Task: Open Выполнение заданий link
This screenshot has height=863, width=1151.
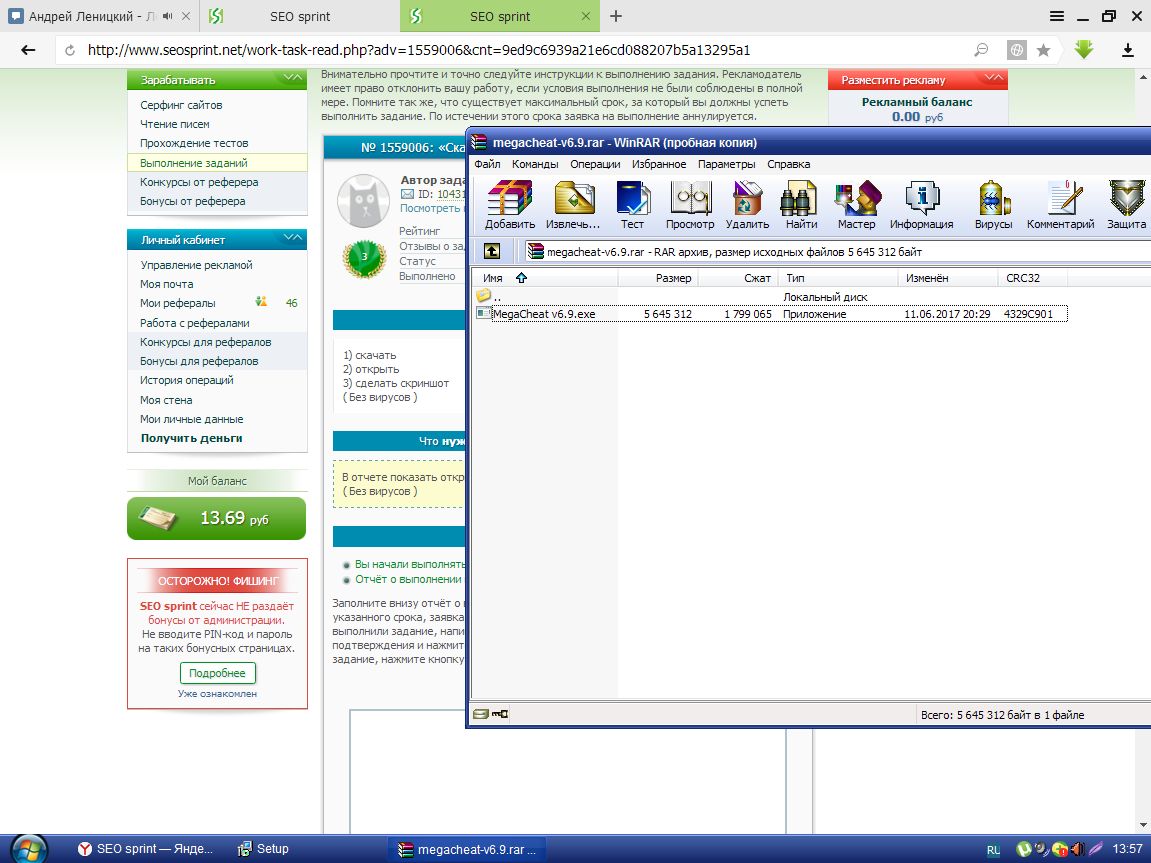Action: pyautogui.click(x=194, y=163)
